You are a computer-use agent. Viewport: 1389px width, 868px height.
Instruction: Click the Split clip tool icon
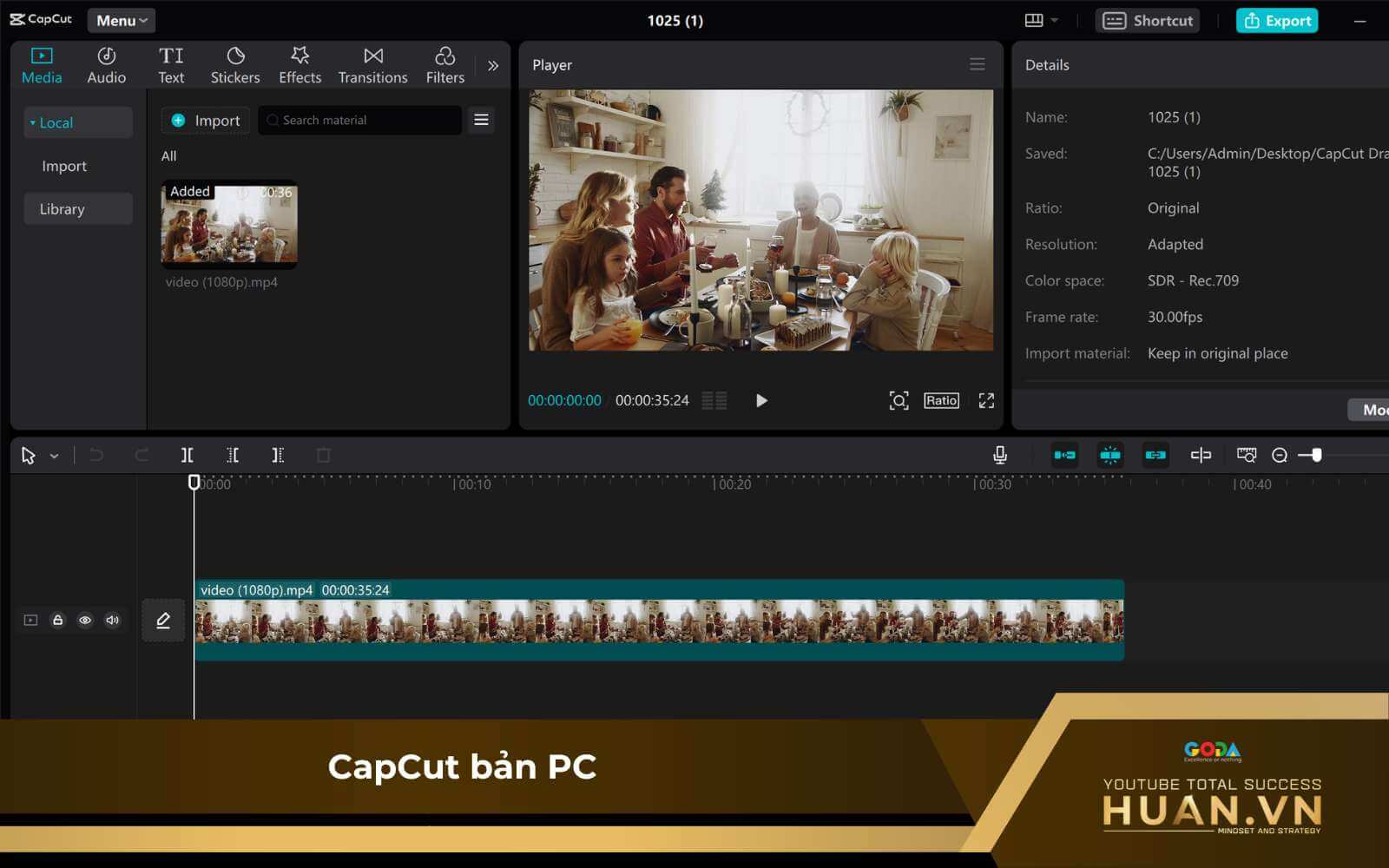tap(187, 455)
